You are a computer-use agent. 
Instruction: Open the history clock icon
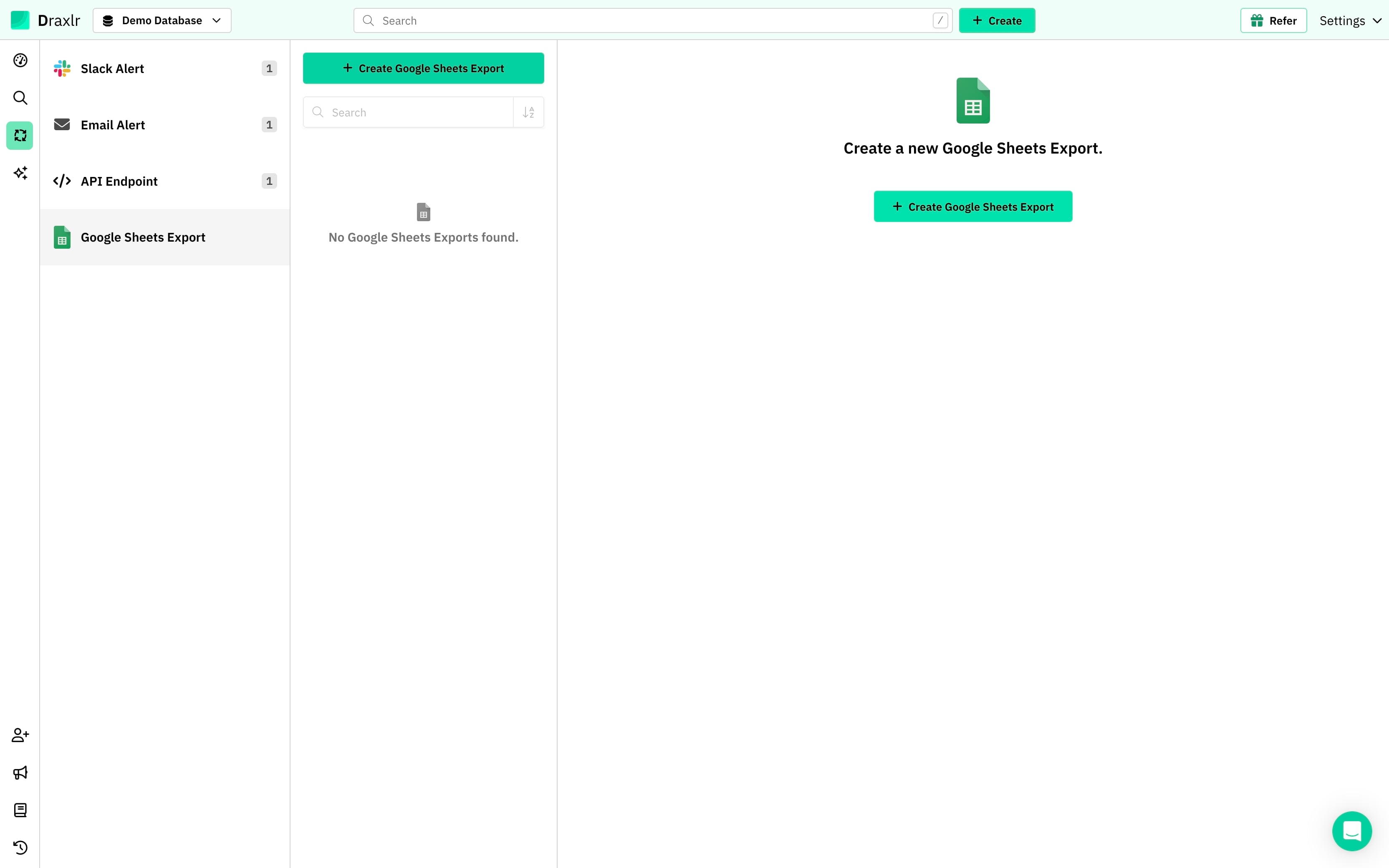(20, 847)
